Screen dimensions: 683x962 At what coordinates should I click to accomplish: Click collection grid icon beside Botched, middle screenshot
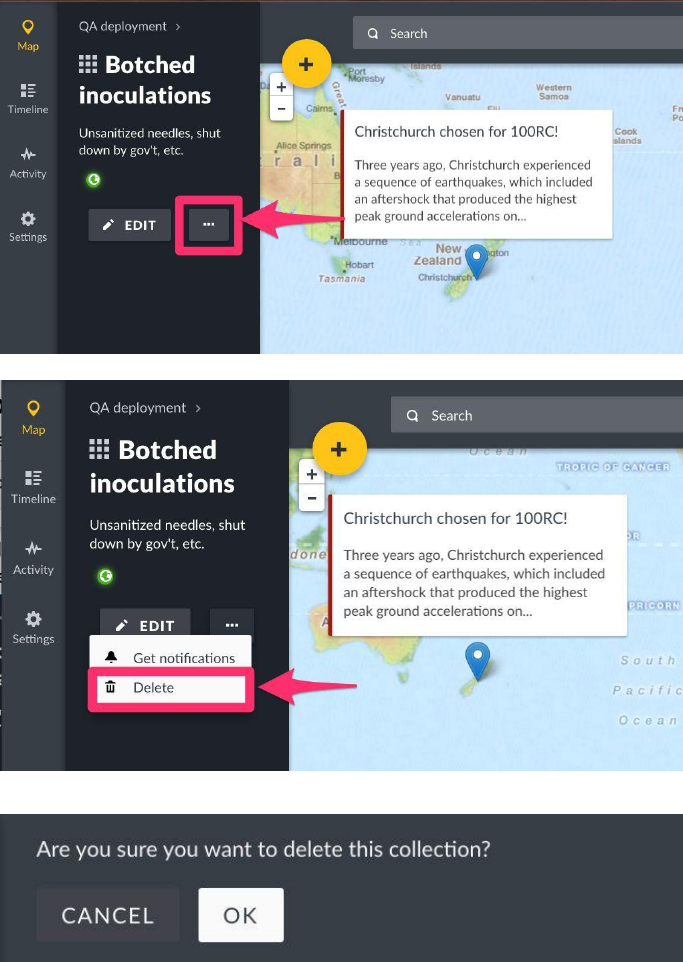[99, 449]
